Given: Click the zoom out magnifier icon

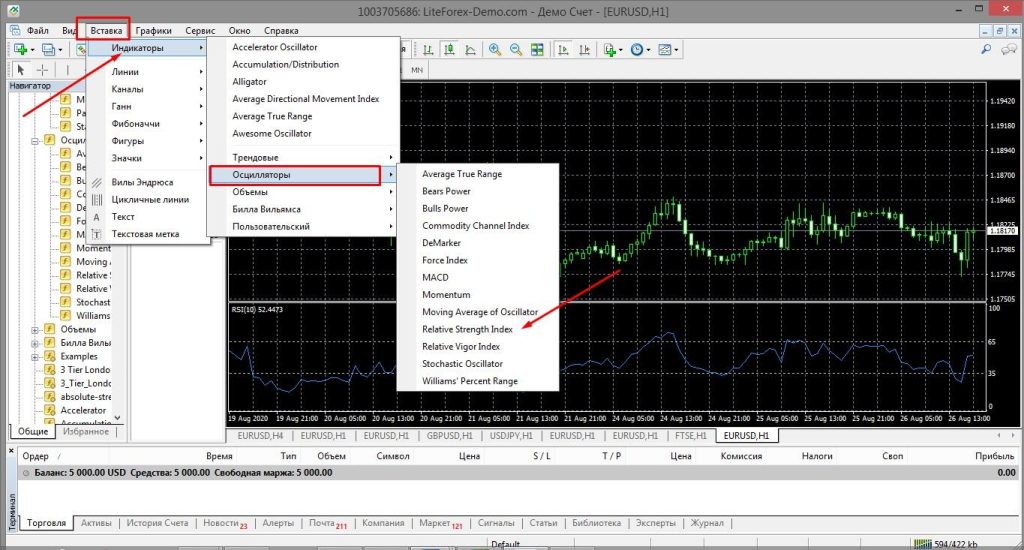Looking at the screenshot, I should click(x=516, y=49).
